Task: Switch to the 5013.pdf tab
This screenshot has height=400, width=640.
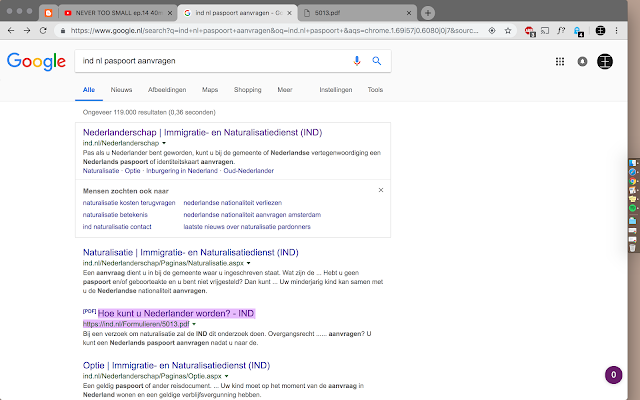Action: [357, 13]
